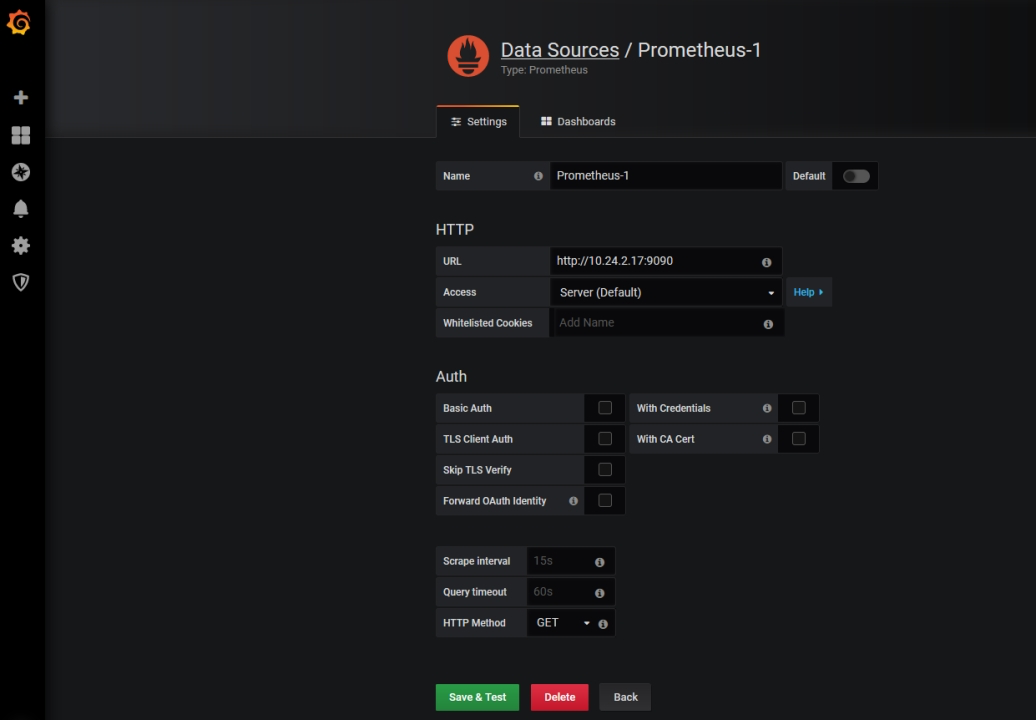This screenshot has width=1036, height=720.
Task: Click the info icon next to Name
Action: (x=538, y=176)
